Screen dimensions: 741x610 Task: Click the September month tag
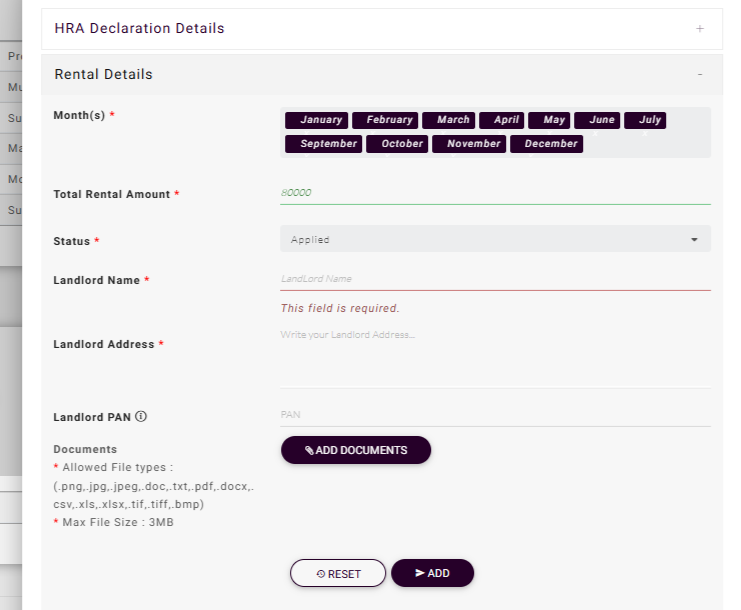coord(323,144)
